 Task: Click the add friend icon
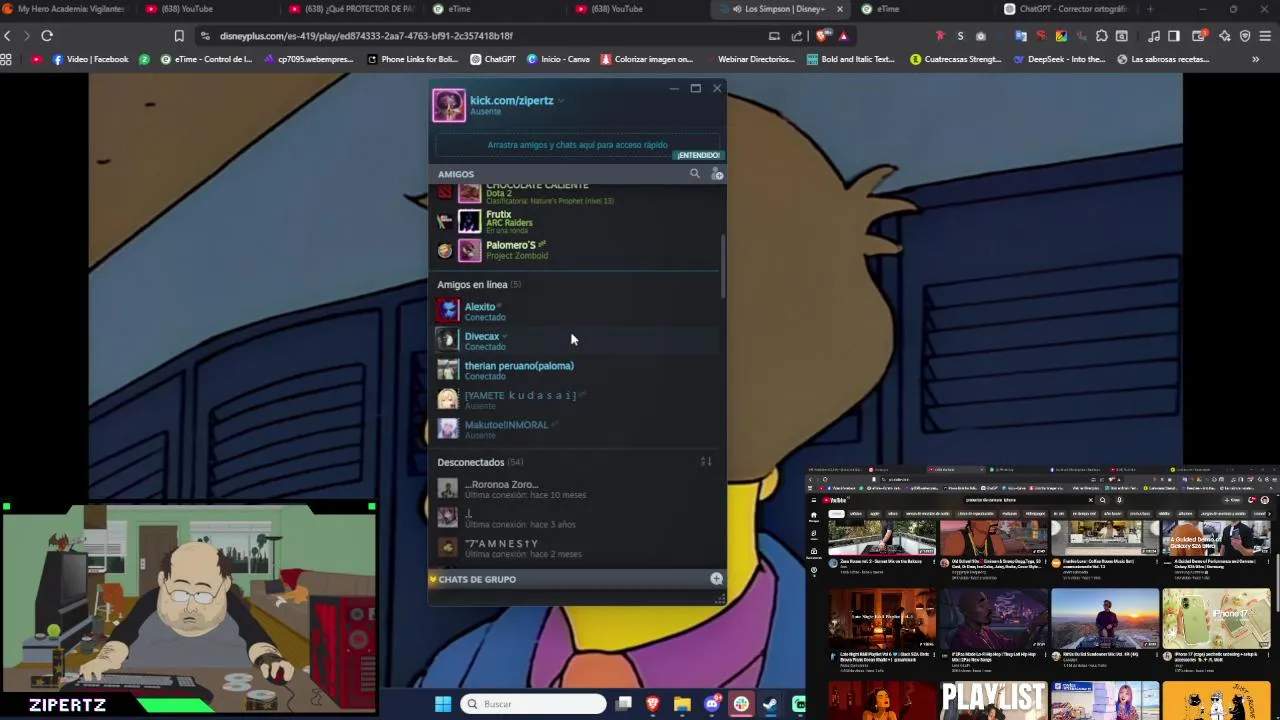[x=717, y=174]
